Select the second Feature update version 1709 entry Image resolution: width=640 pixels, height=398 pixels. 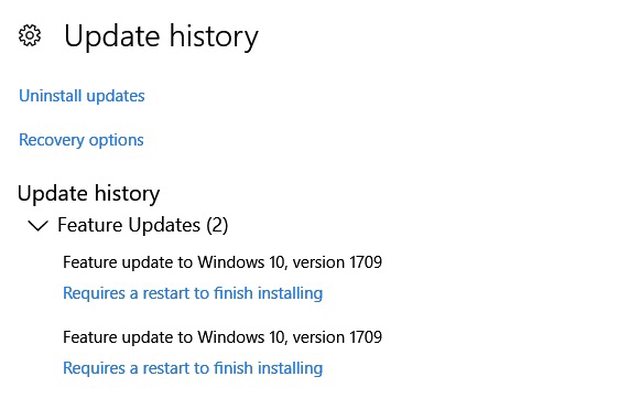(222, 337)
